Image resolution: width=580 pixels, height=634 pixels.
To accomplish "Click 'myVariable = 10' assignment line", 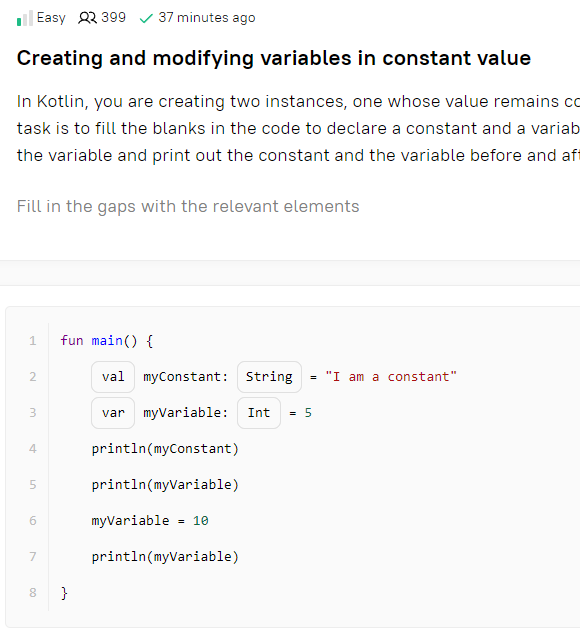I will tap(150, 521).
